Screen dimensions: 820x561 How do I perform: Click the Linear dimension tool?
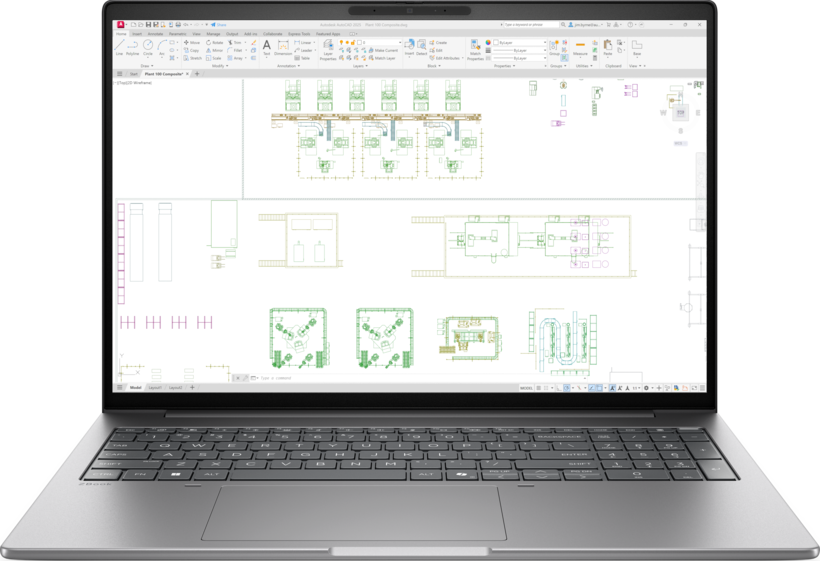(x=303, y=42)
